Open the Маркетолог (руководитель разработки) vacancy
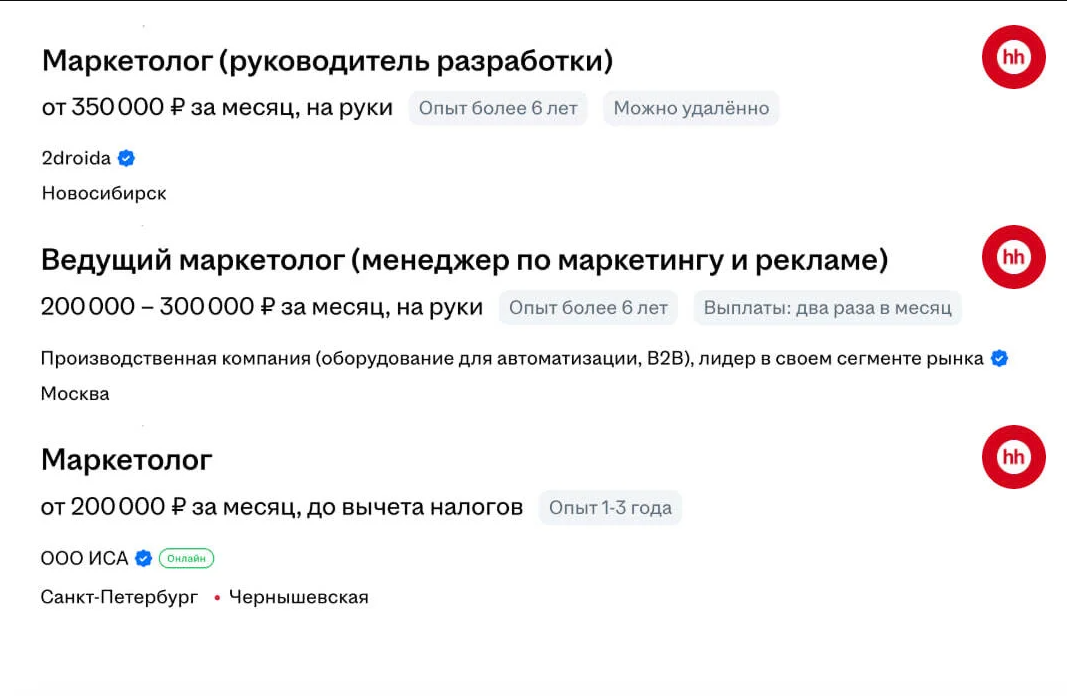 point(327,61)
